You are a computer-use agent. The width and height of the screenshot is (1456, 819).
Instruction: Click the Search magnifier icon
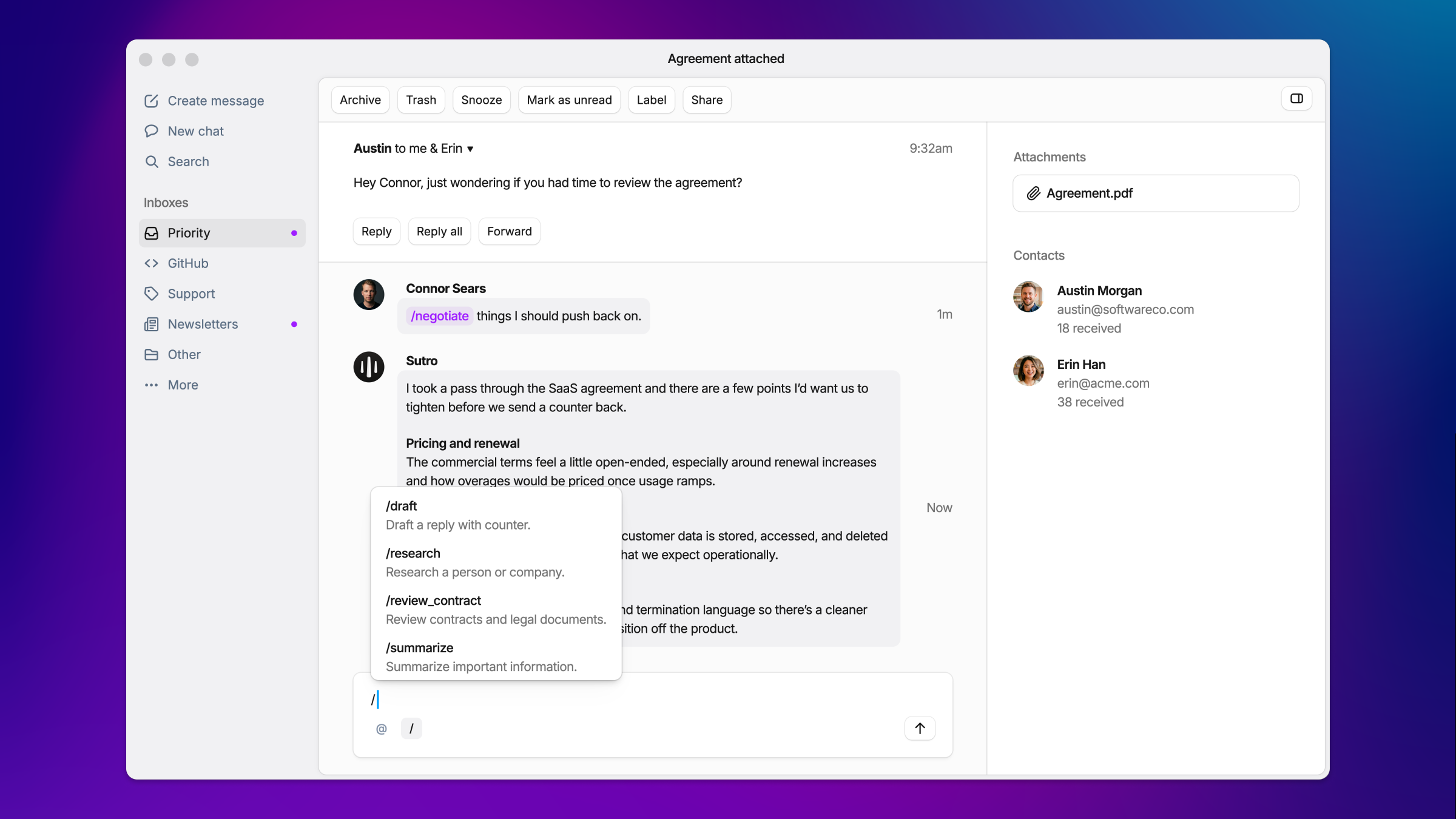pos(152,161)
